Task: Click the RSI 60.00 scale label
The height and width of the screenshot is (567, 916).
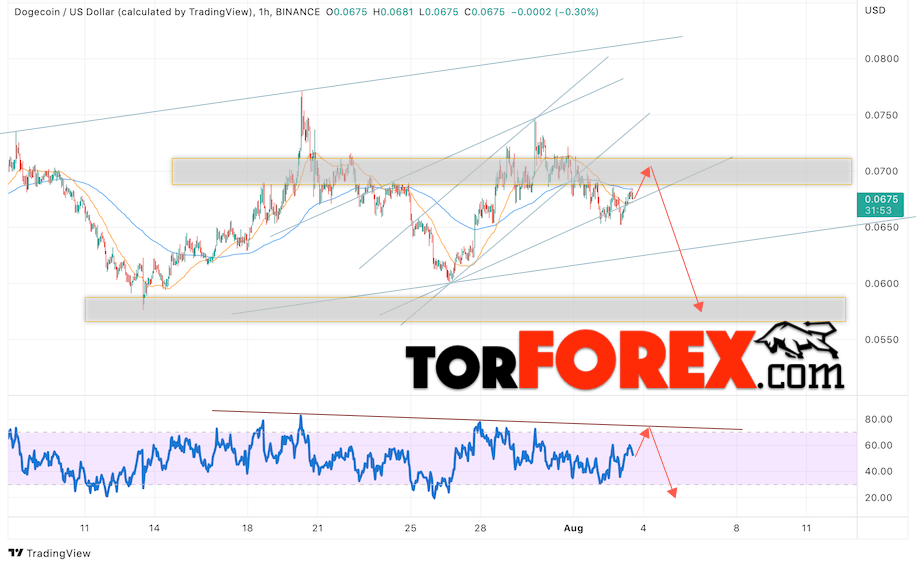Action: pos(879,446)
